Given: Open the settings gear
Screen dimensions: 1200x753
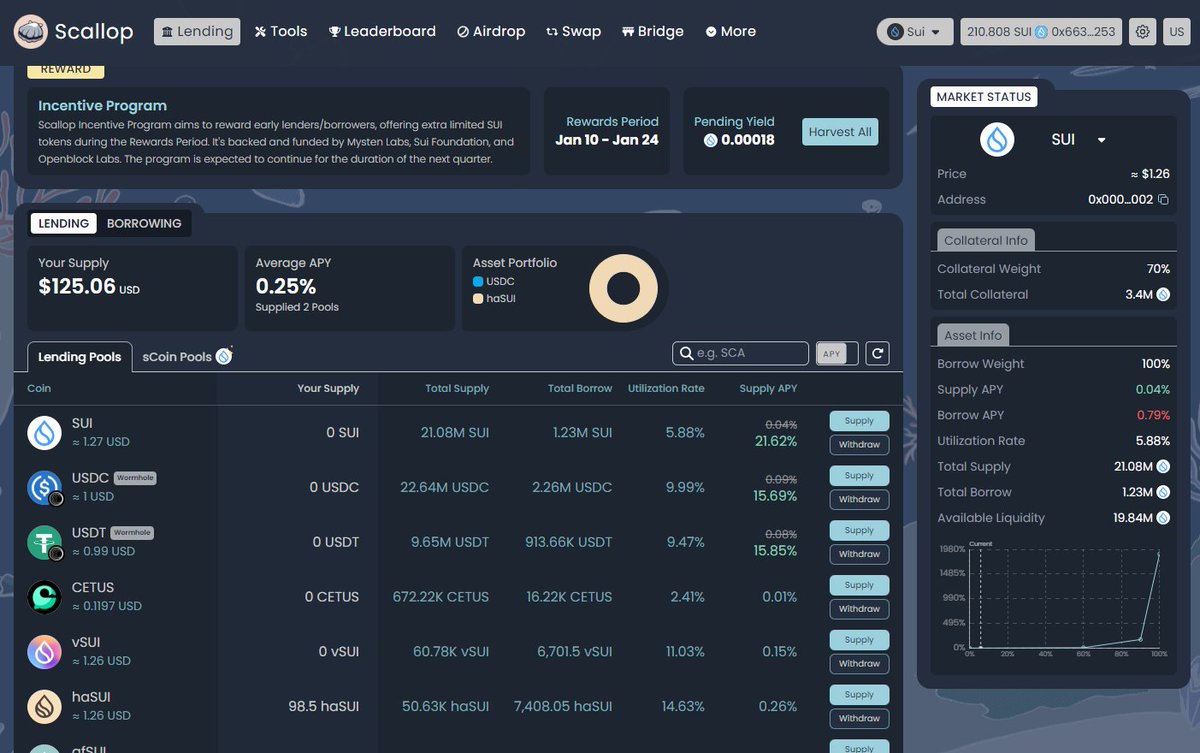Looking at the screenshot, I should (1143, 32).
